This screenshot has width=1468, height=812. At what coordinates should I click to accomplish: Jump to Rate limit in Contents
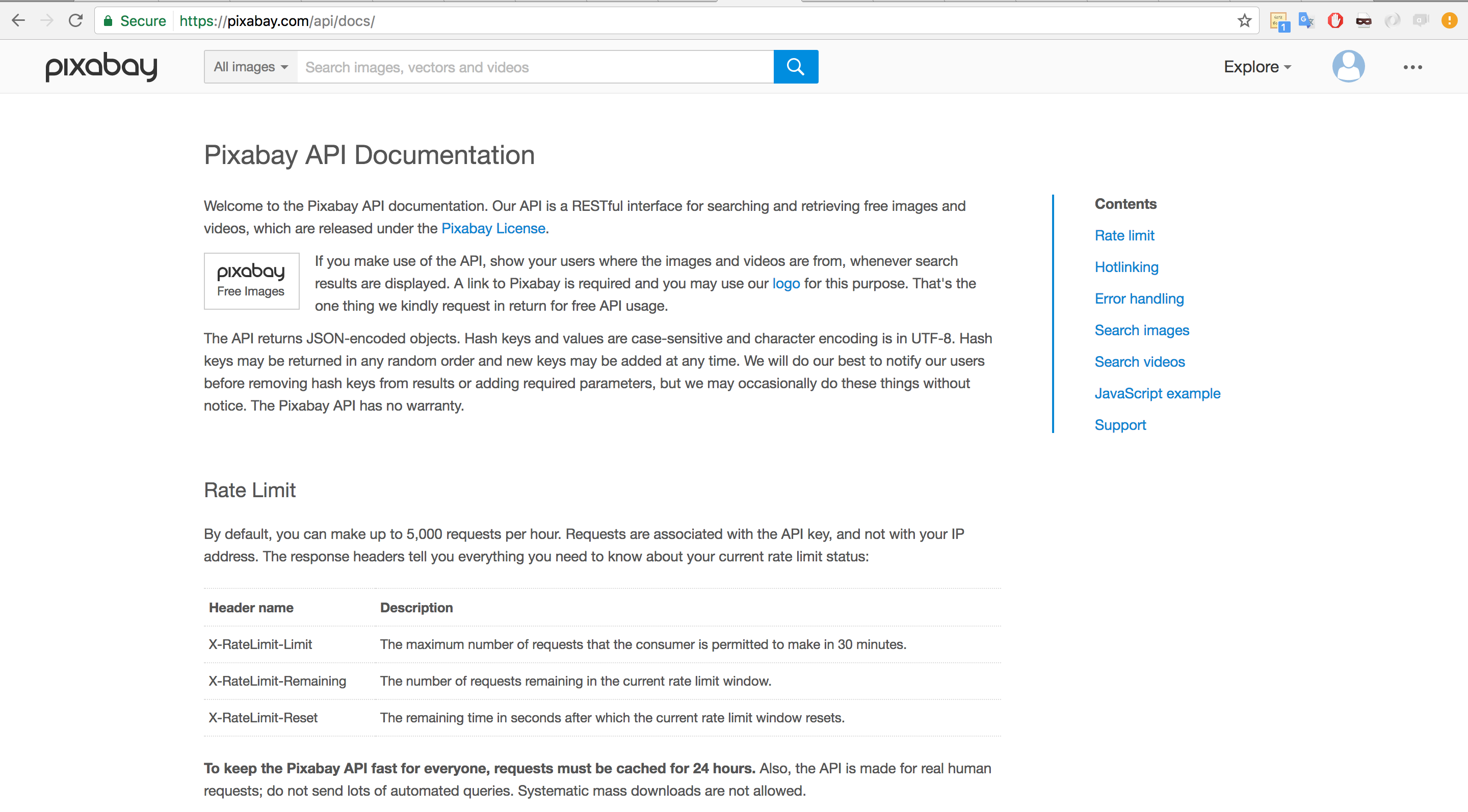[1124, 235]
